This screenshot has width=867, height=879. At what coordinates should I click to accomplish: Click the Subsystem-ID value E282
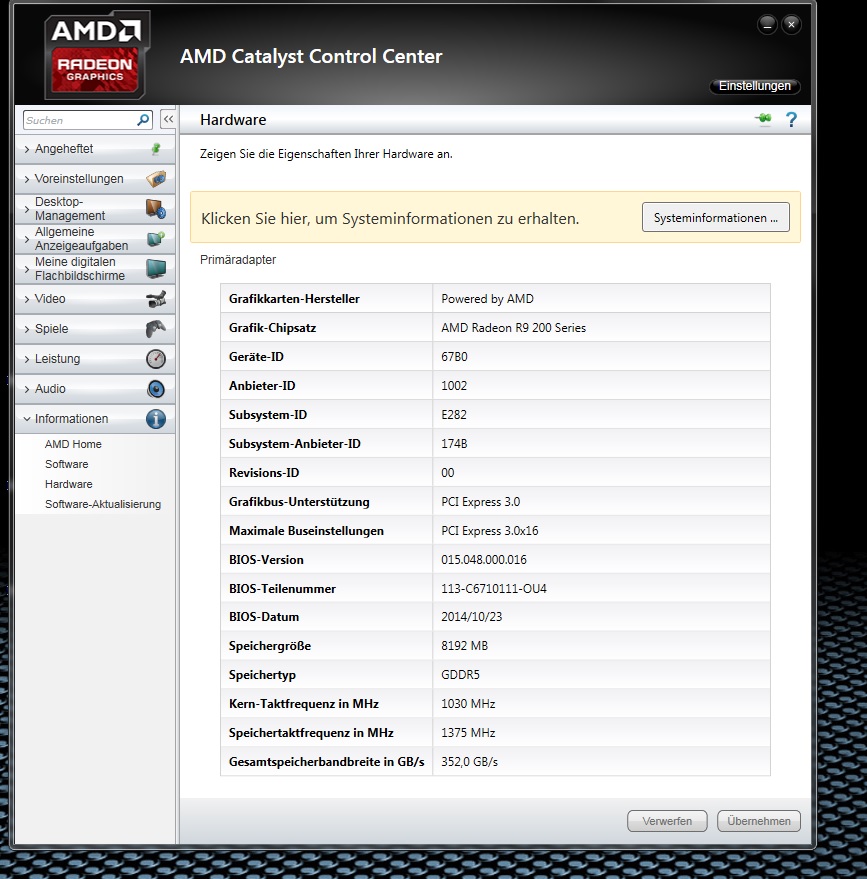[x=454, y=415]
